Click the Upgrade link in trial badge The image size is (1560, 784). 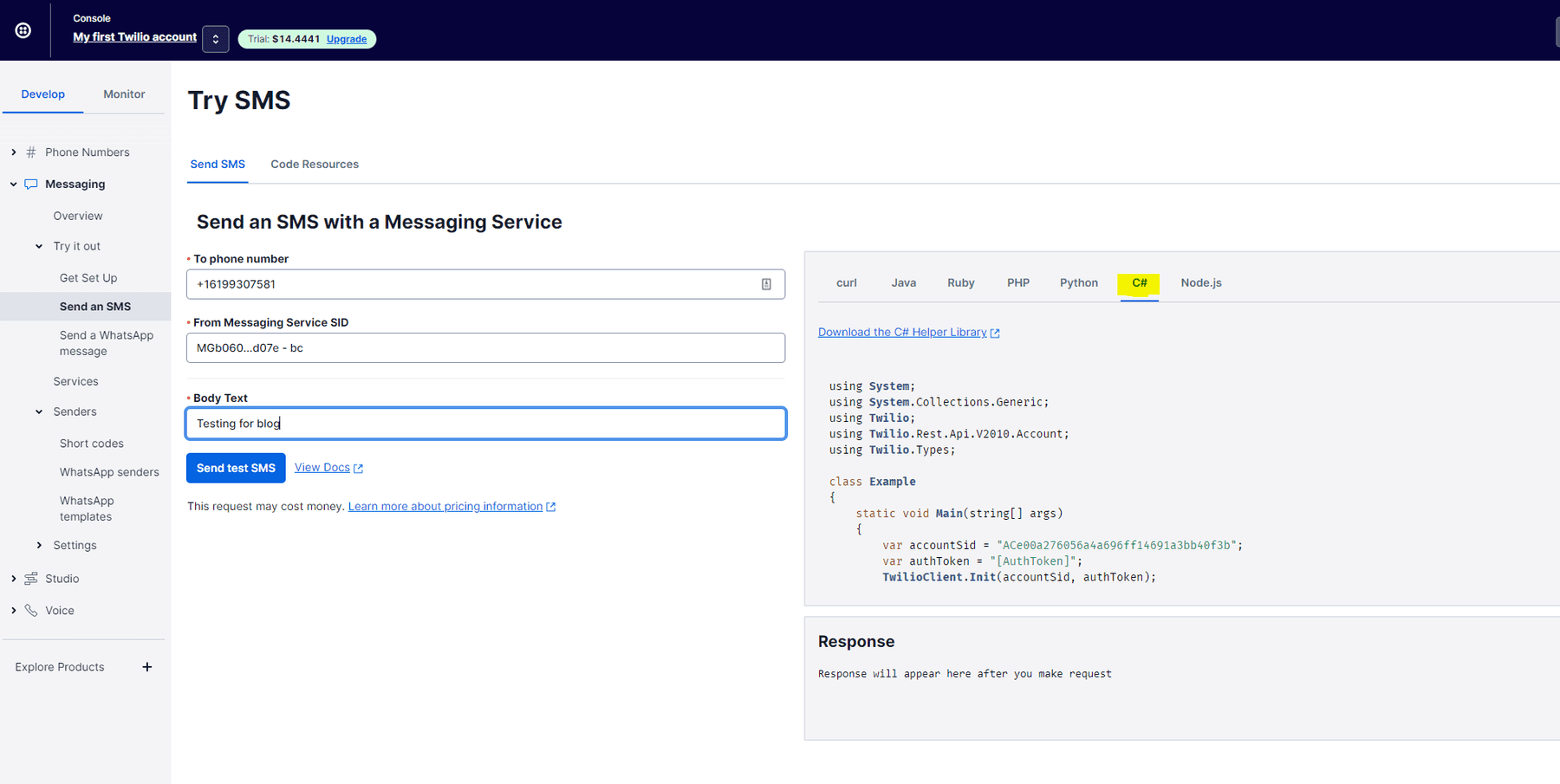347,39
